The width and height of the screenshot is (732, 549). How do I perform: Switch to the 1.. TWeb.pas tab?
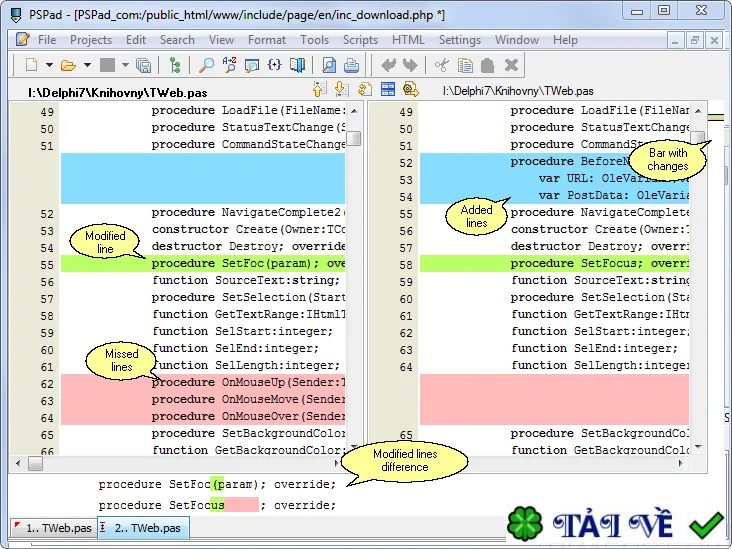(53, 528)
